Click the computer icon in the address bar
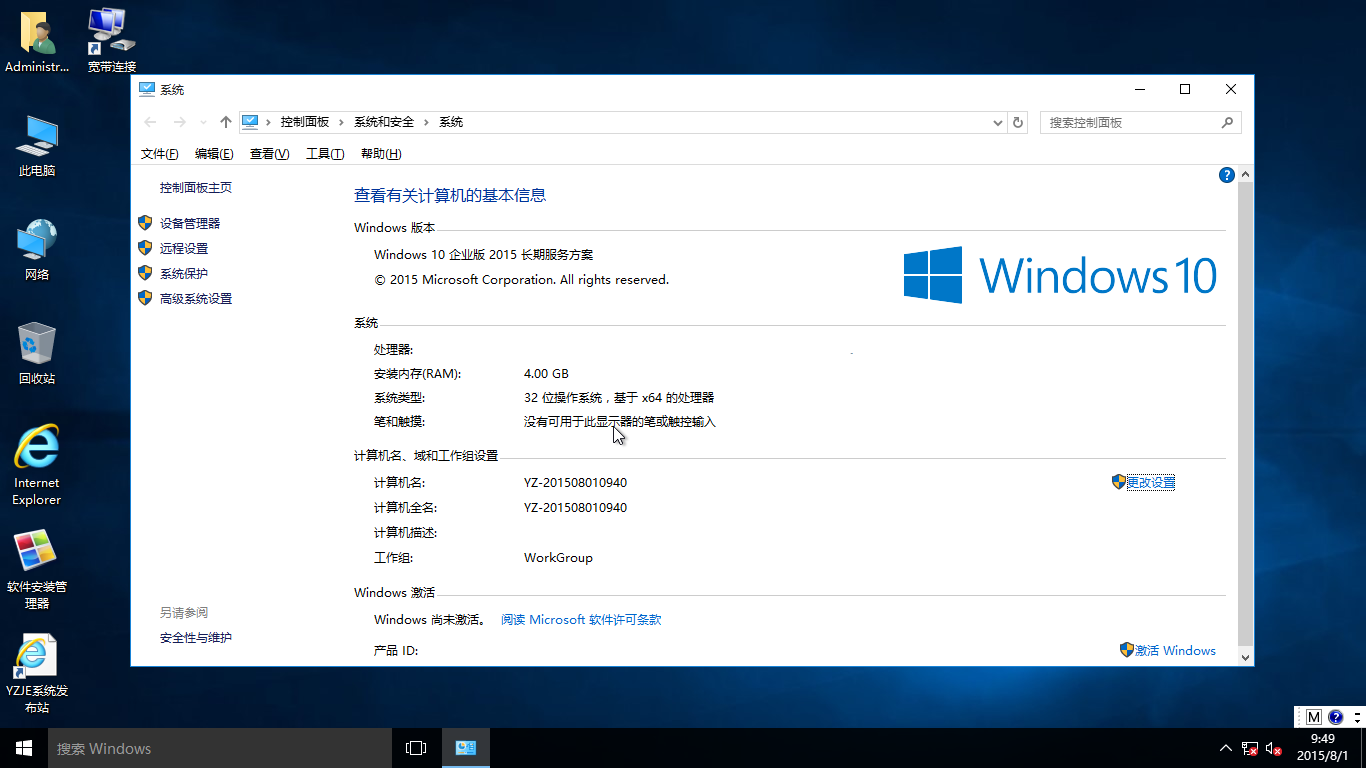 (250, 122)
